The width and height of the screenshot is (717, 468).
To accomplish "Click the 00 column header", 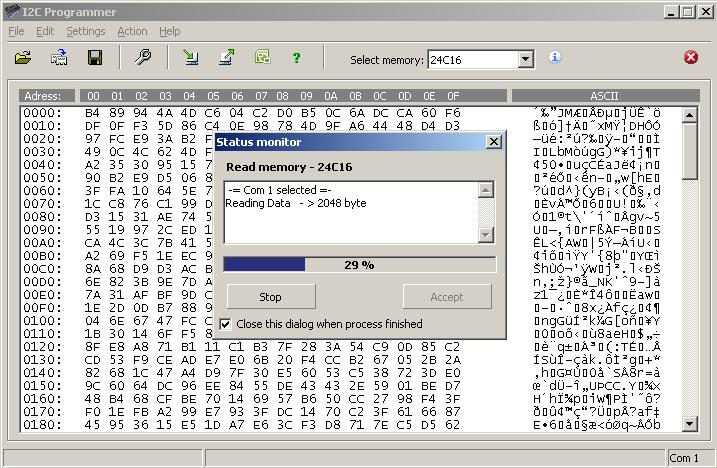I will pyautogui.click(x=93, y=96).
